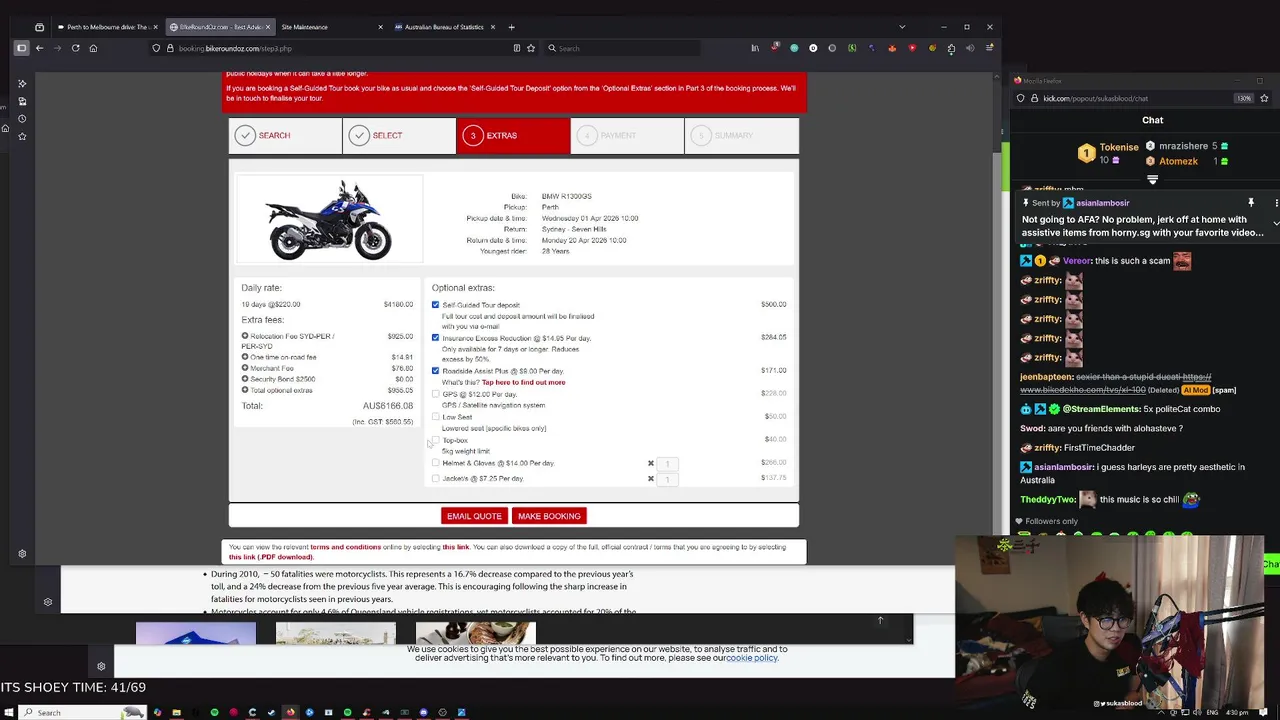
Task: Close the BikeRoundOz tab
Action: coord(267,27)
